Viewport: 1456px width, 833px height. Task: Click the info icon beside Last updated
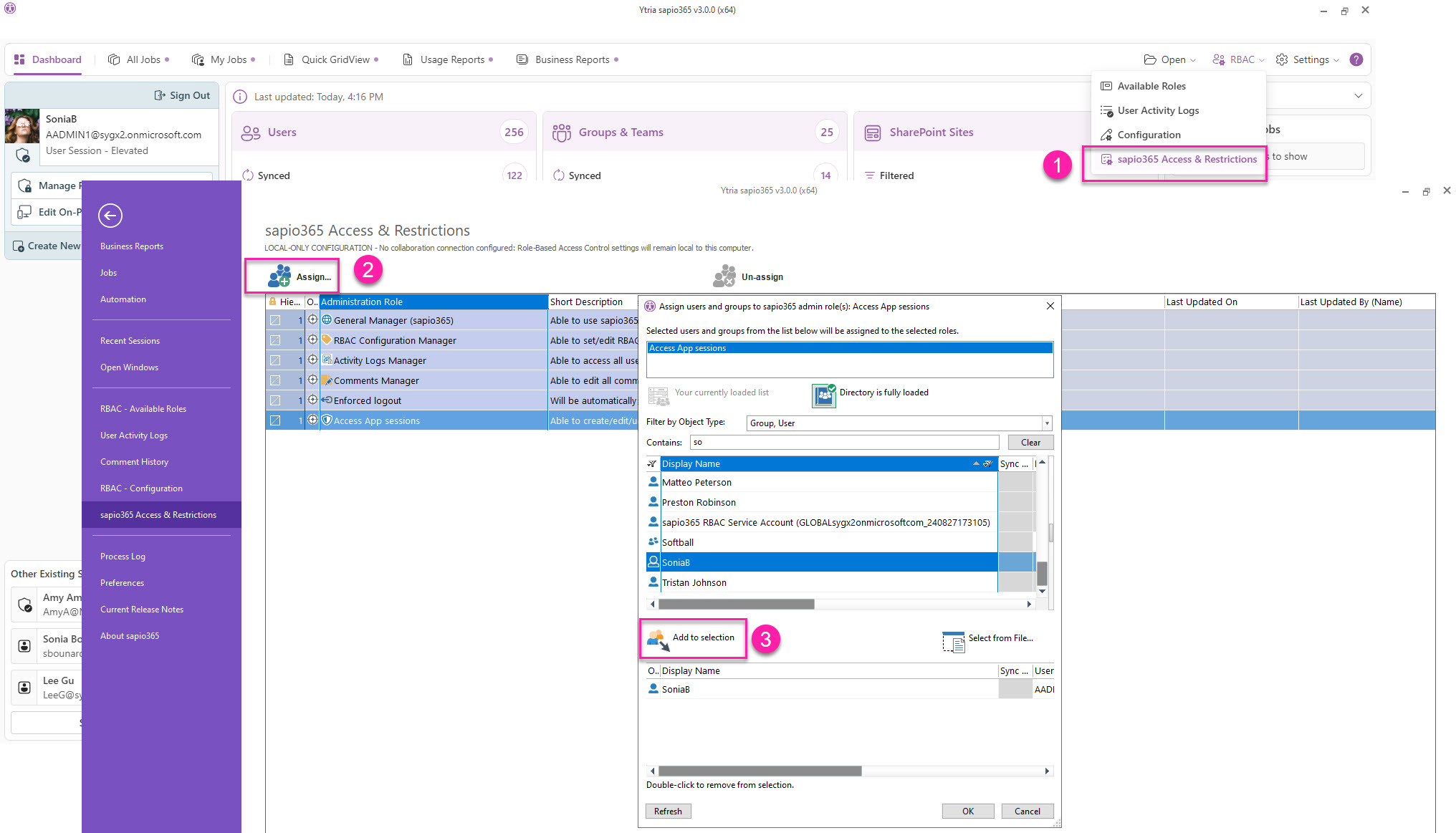pos(240,97)
